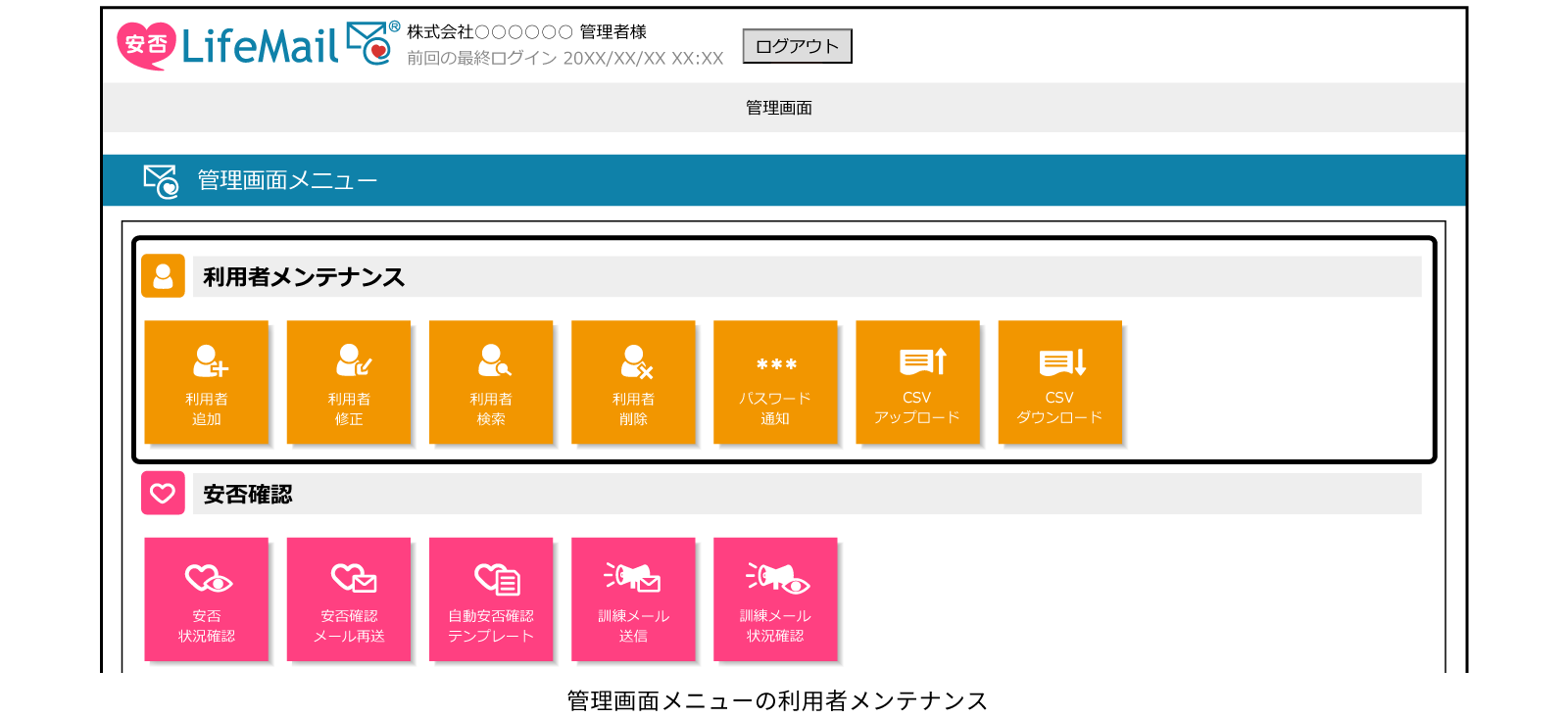Click the 利用者メンテナンス section heading
1568x718 pixels.
pos(304,277)
